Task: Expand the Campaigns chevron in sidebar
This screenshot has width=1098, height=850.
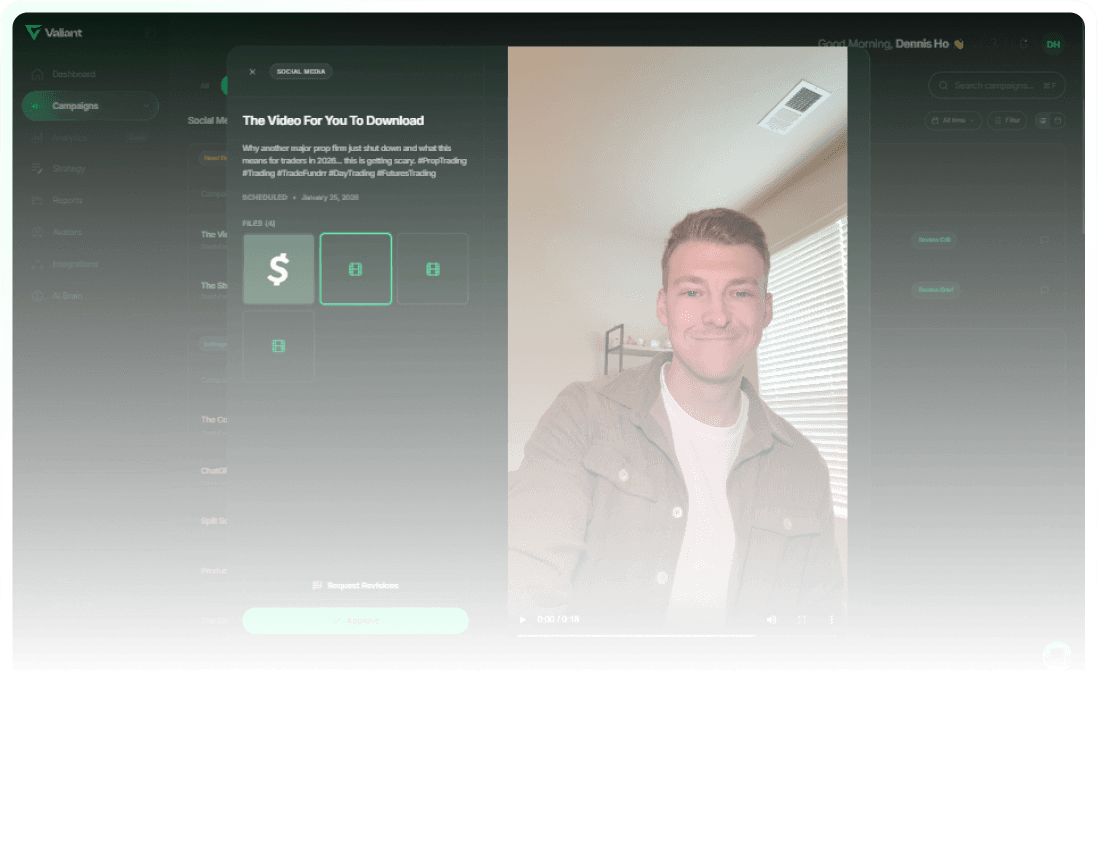Action: click(146, 106)
